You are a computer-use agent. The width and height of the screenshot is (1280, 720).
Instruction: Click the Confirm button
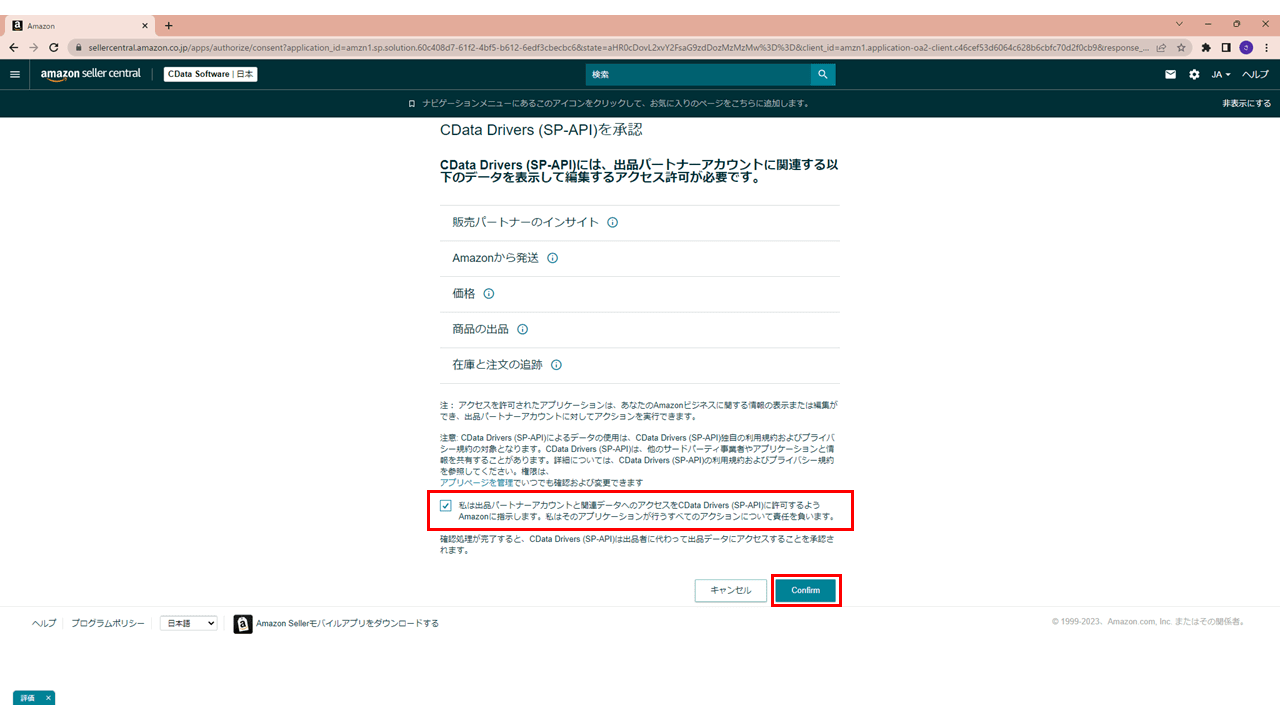pyautogui.click(x=805, y=590)
